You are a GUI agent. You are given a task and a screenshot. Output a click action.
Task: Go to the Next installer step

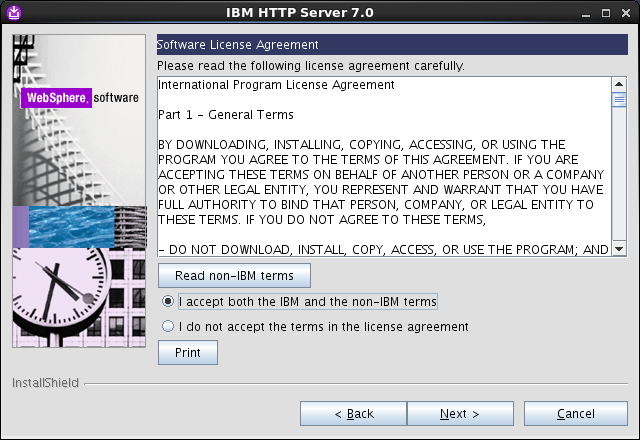tap(460, 413)
